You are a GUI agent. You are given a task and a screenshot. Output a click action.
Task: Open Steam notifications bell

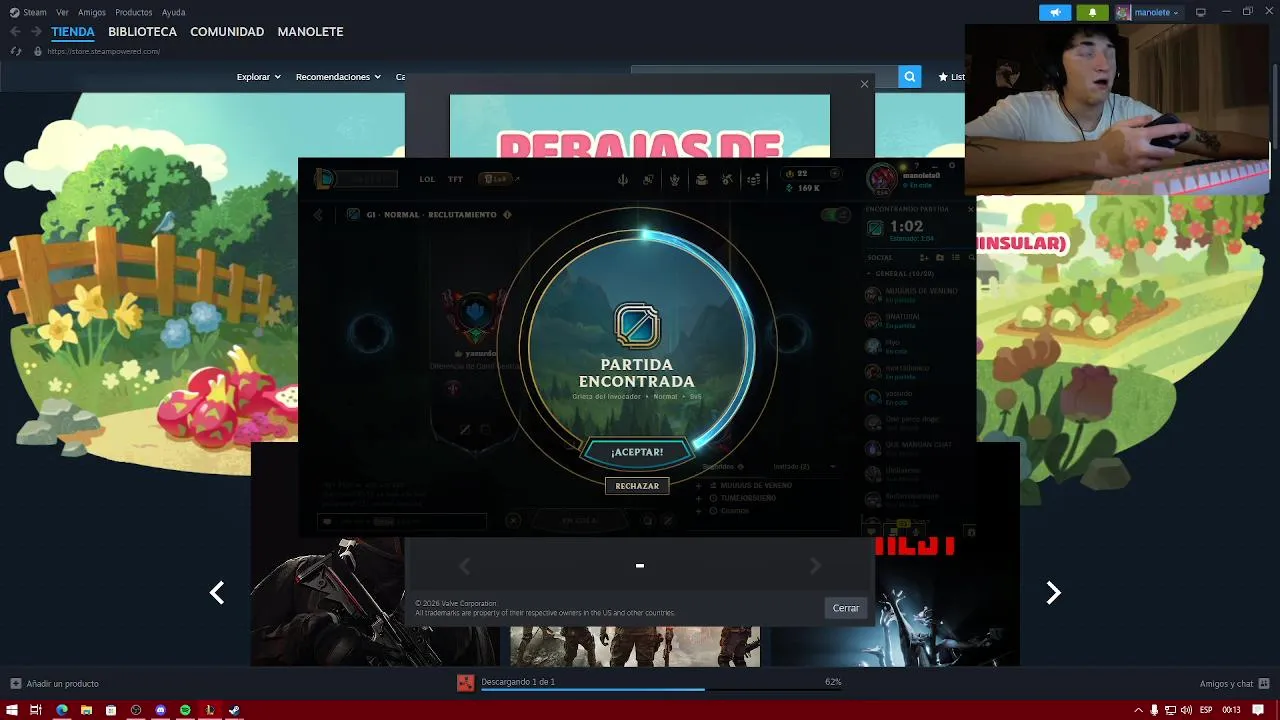1092,12
